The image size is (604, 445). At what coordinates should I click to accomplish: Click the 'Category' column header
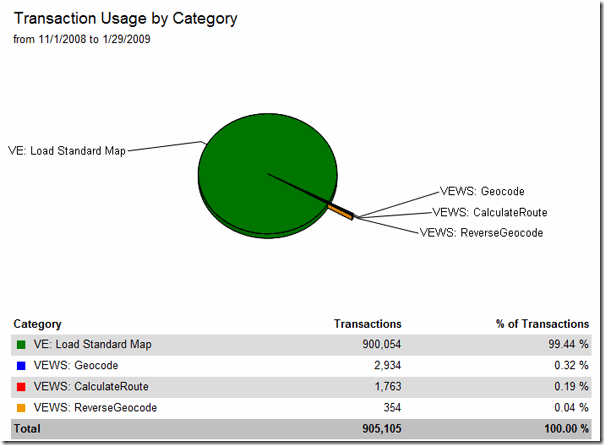[x=37, y=324]
